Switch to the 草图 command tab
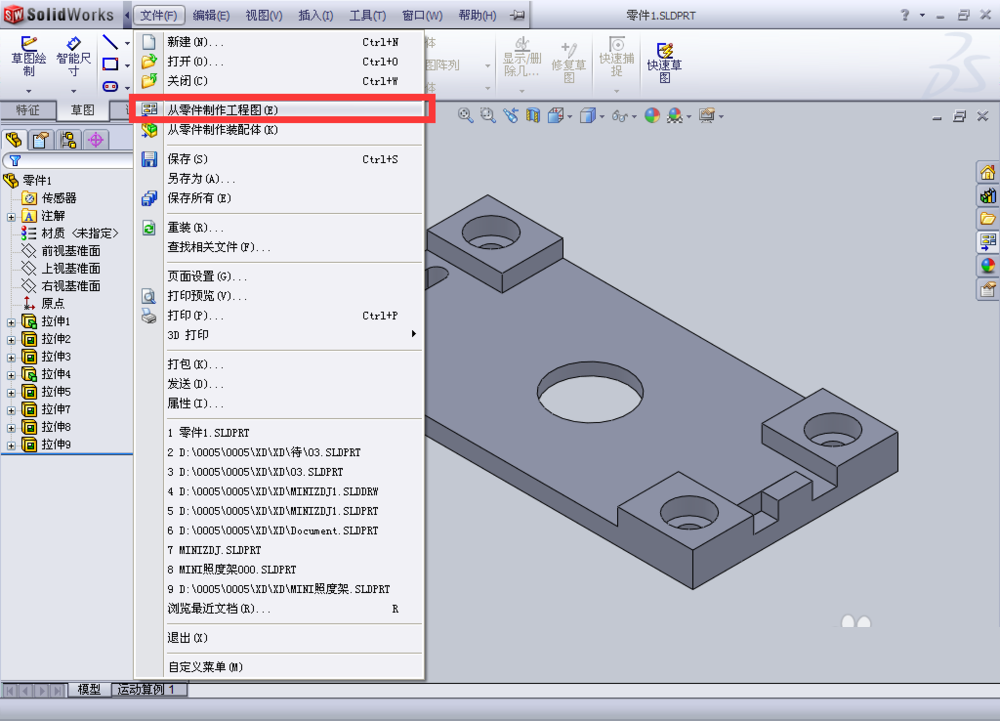Image resolution: width=1000 pixels, height=721 pixels. [x=82, y=110]
